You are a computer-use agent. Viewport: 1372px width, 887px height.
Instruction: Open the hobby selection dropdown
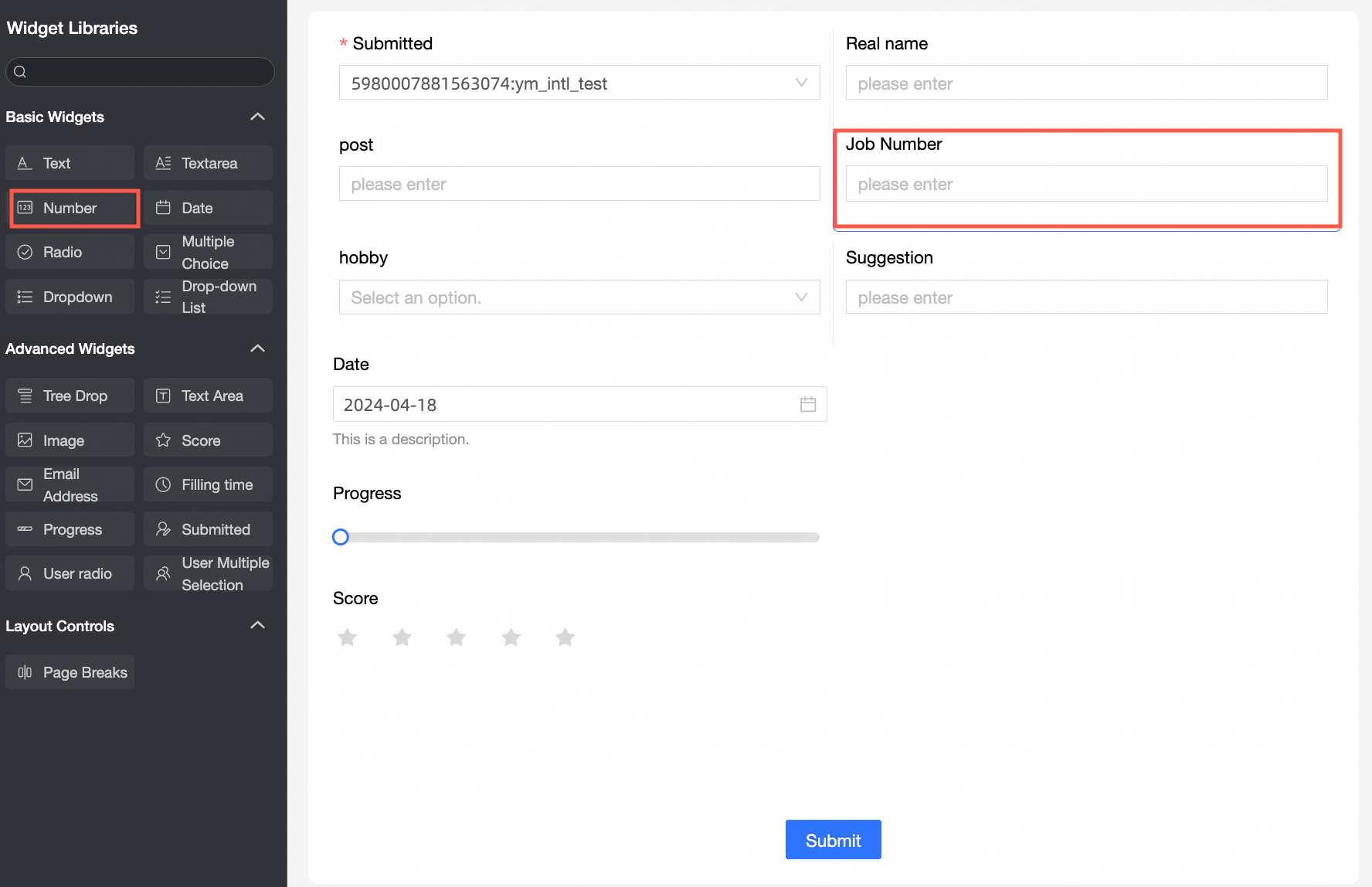pyautogui.click(x=800, y=297)
